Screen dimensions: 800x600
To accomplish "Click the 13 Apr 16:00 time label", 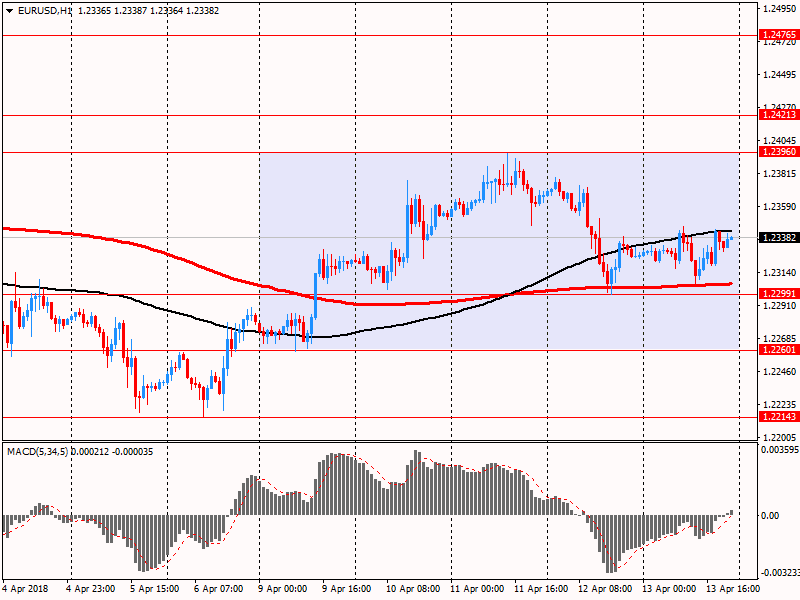I will coord(733,589).
